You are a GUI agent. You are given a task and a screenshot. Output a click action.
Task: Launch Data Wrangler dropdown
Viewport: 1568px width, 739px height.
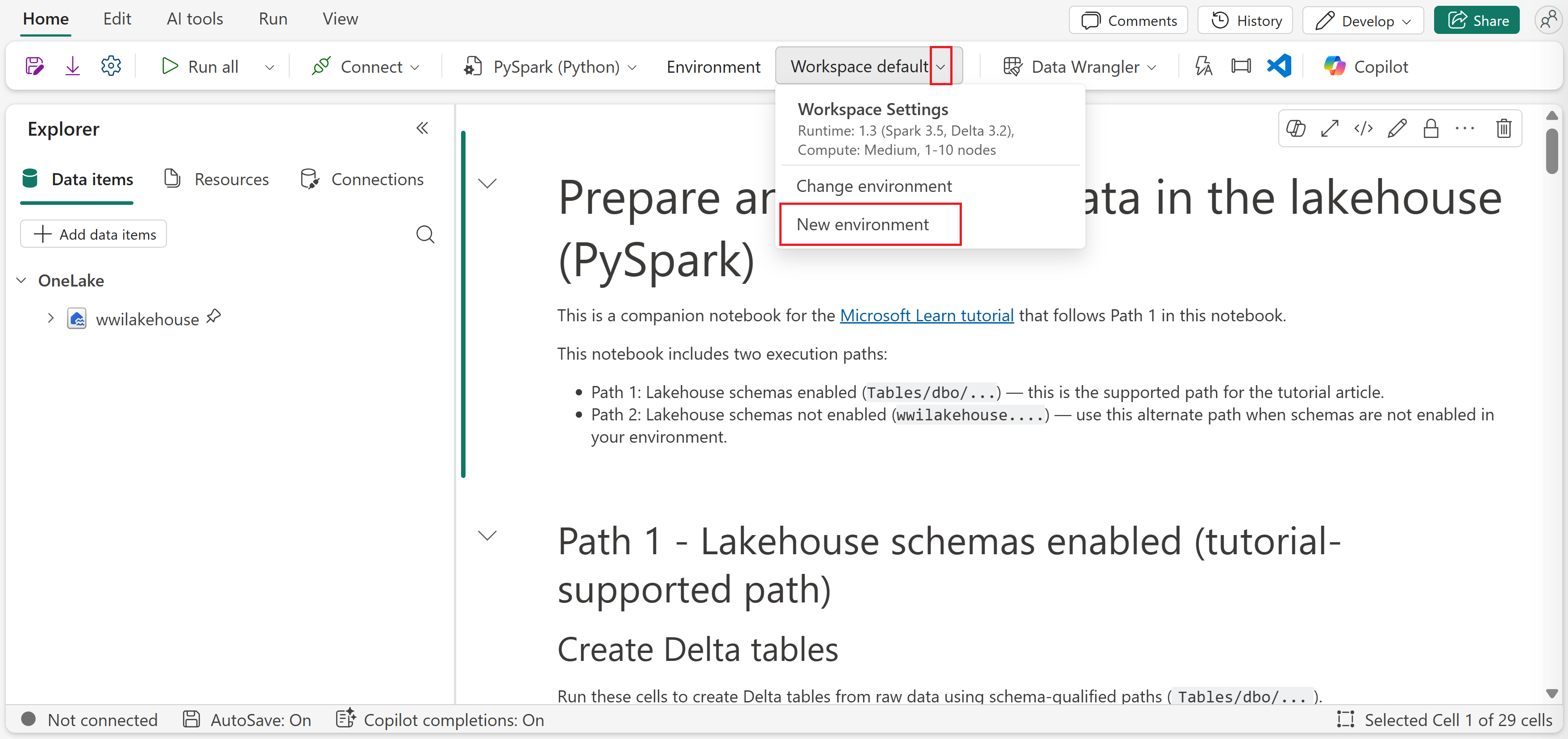[x=1080, y=66]
